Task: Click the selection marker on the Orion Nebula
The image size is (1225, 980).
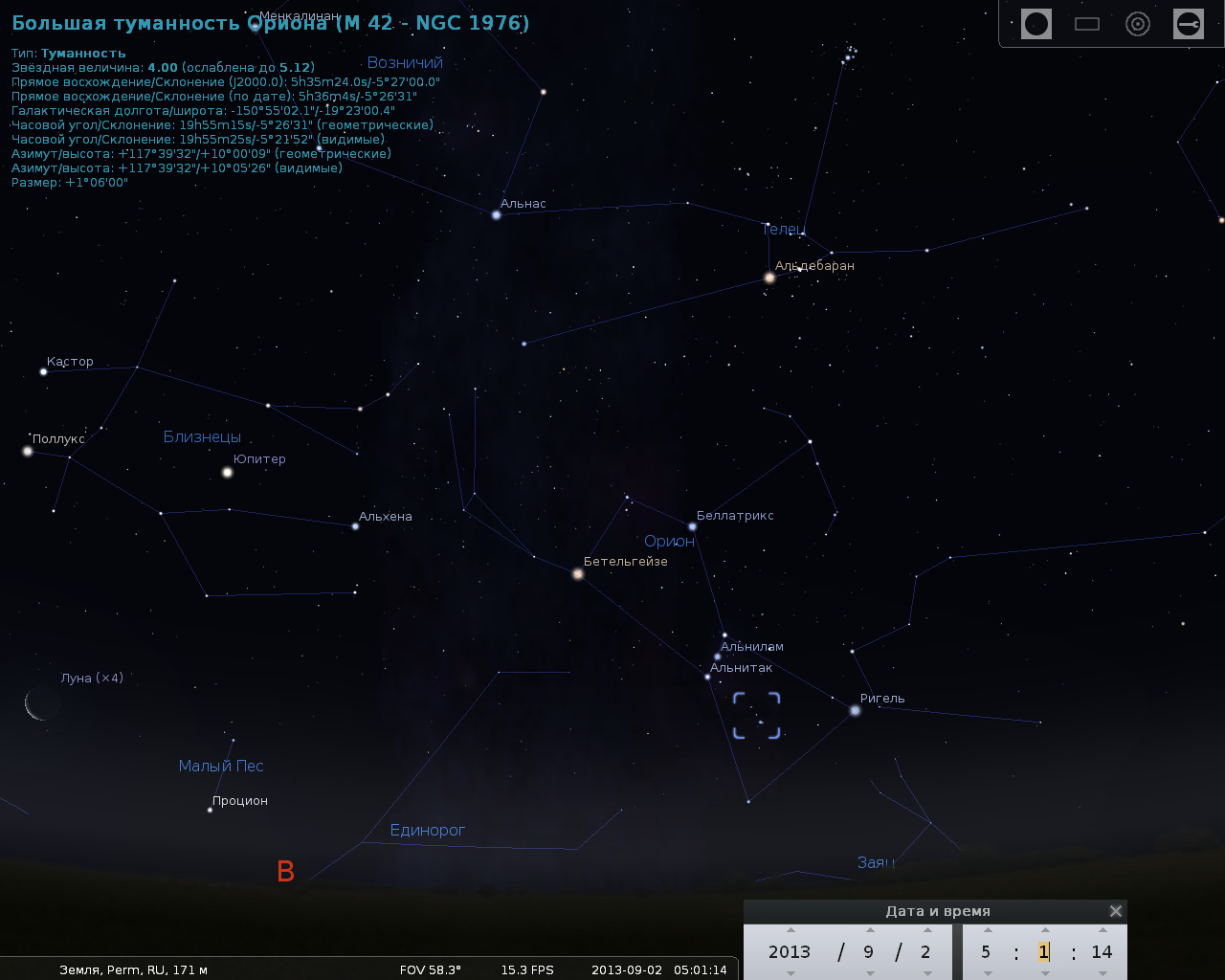Action: (x=757, y=716)
